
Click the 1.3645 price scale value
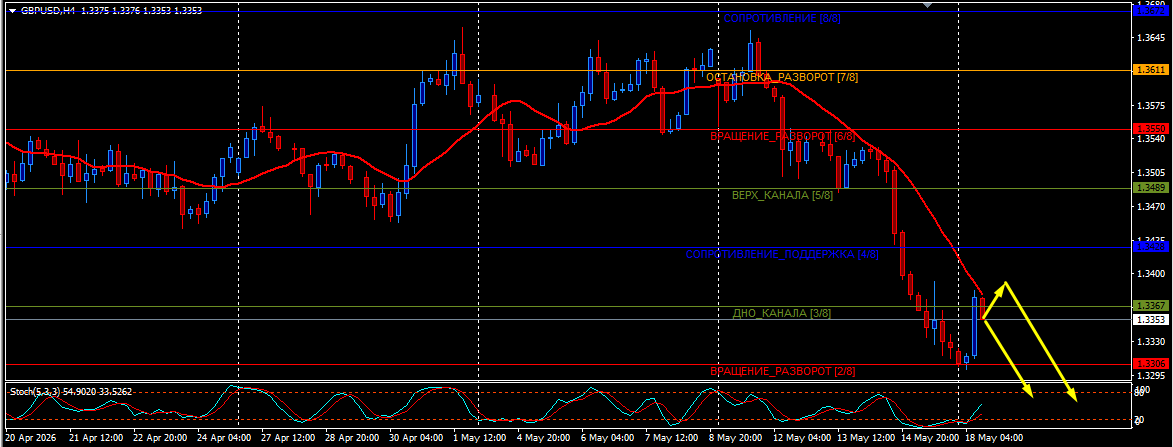[1151, 38]
